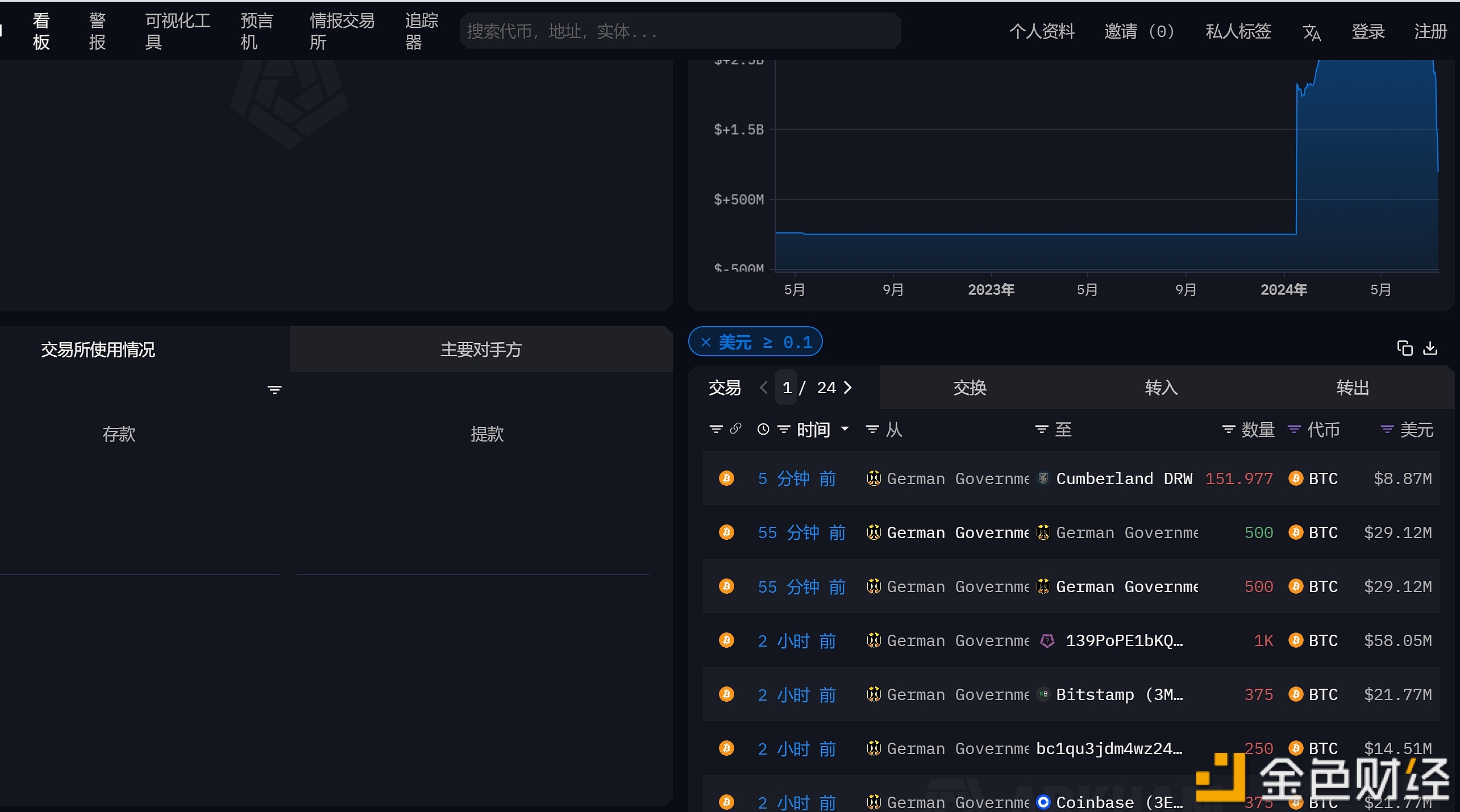The width and height of the screenshot is (1460, 812).
Task: Copy the transactions table via copy icon
Action: click(x=1404, y=348)
